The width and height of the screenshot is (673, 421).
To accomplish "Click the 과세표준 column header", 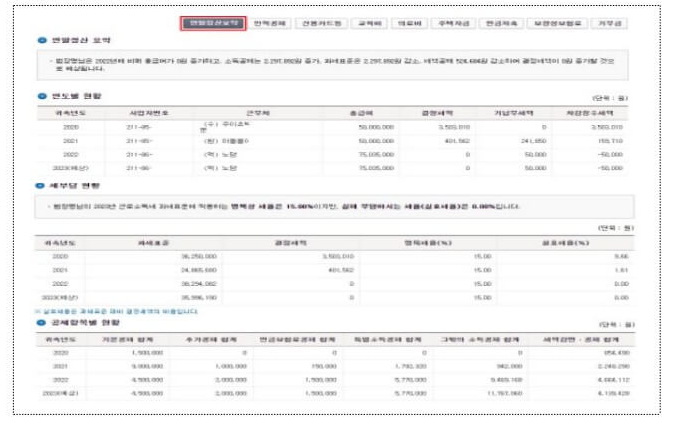I will pyautogui.click(x=153, y=243).
